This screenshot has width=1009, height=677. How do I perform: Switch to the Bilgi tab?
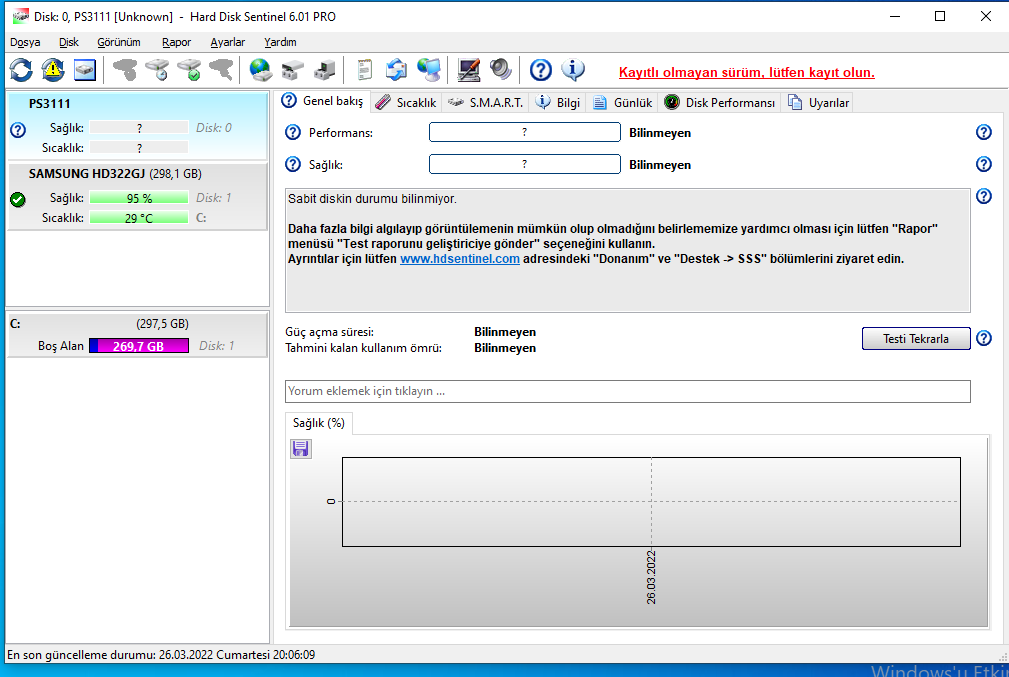558,102
